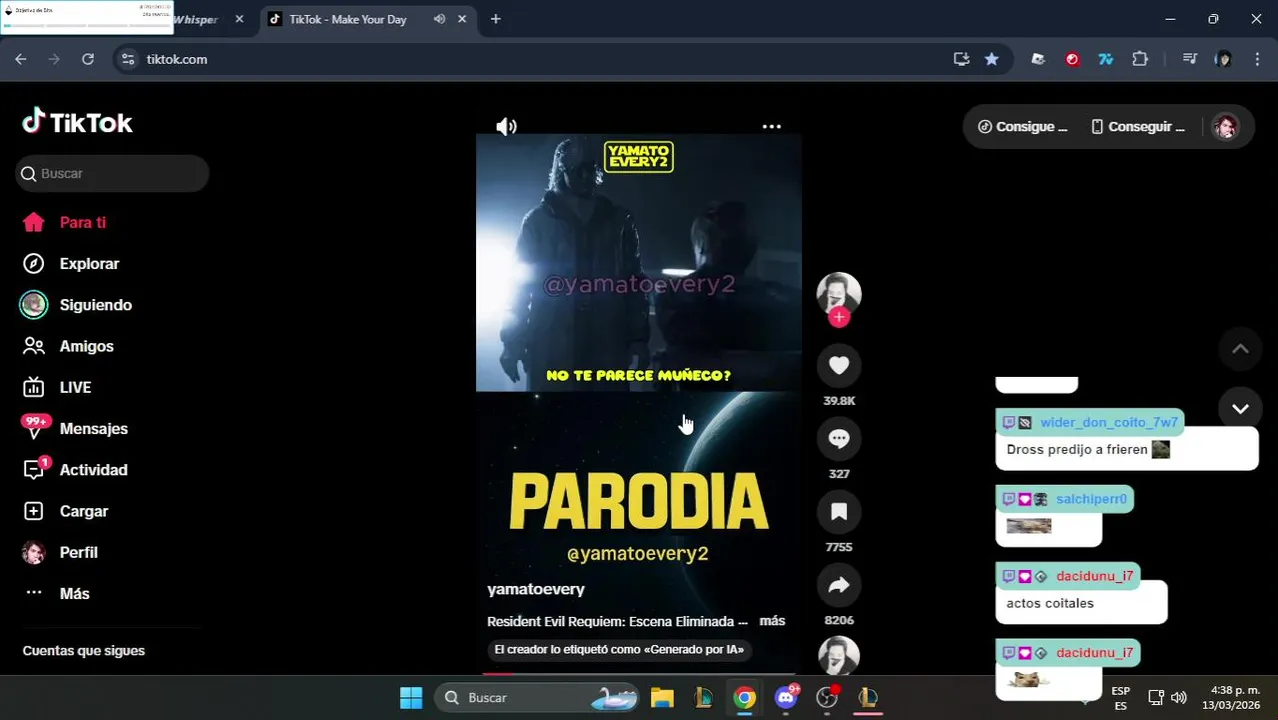Focus the TikTok Buscar search field

pyautogui.click(x=112, y=173)
